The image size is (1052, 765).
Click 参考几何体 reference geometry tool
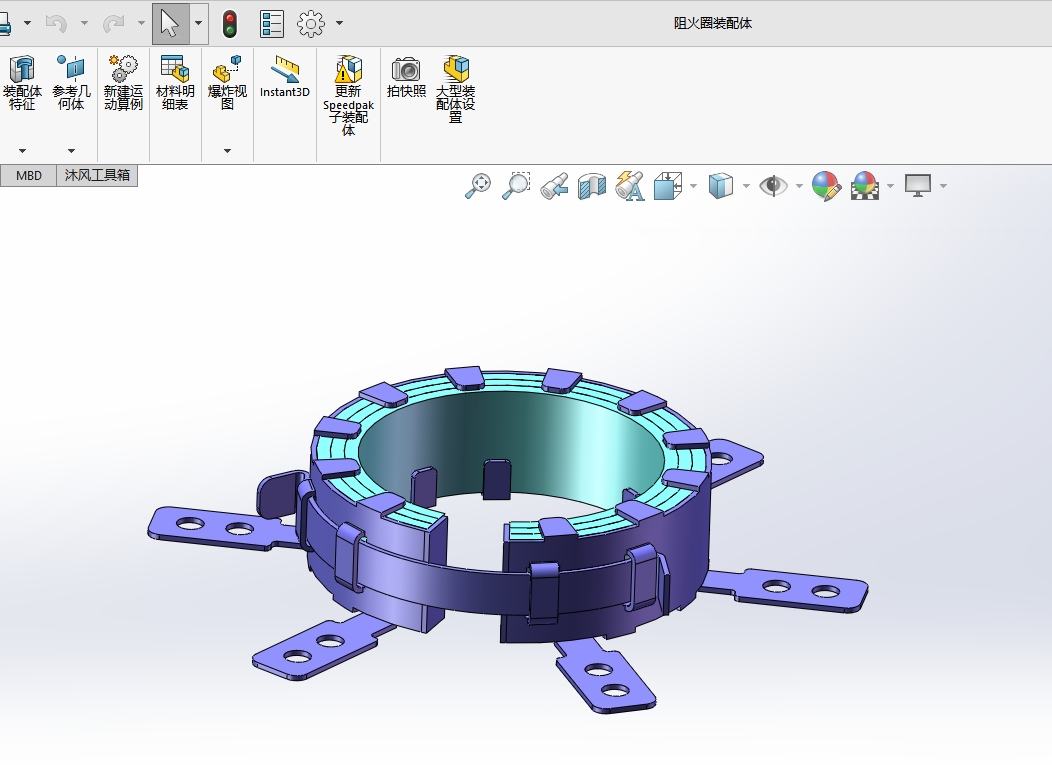tap(71, 83)
